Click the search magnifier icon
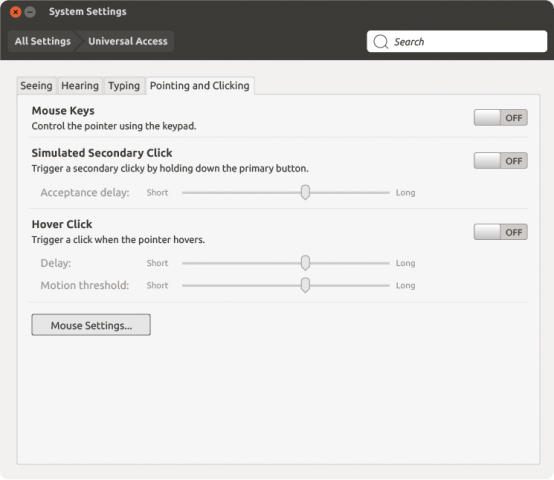554x480 pixels. [381, 42]
